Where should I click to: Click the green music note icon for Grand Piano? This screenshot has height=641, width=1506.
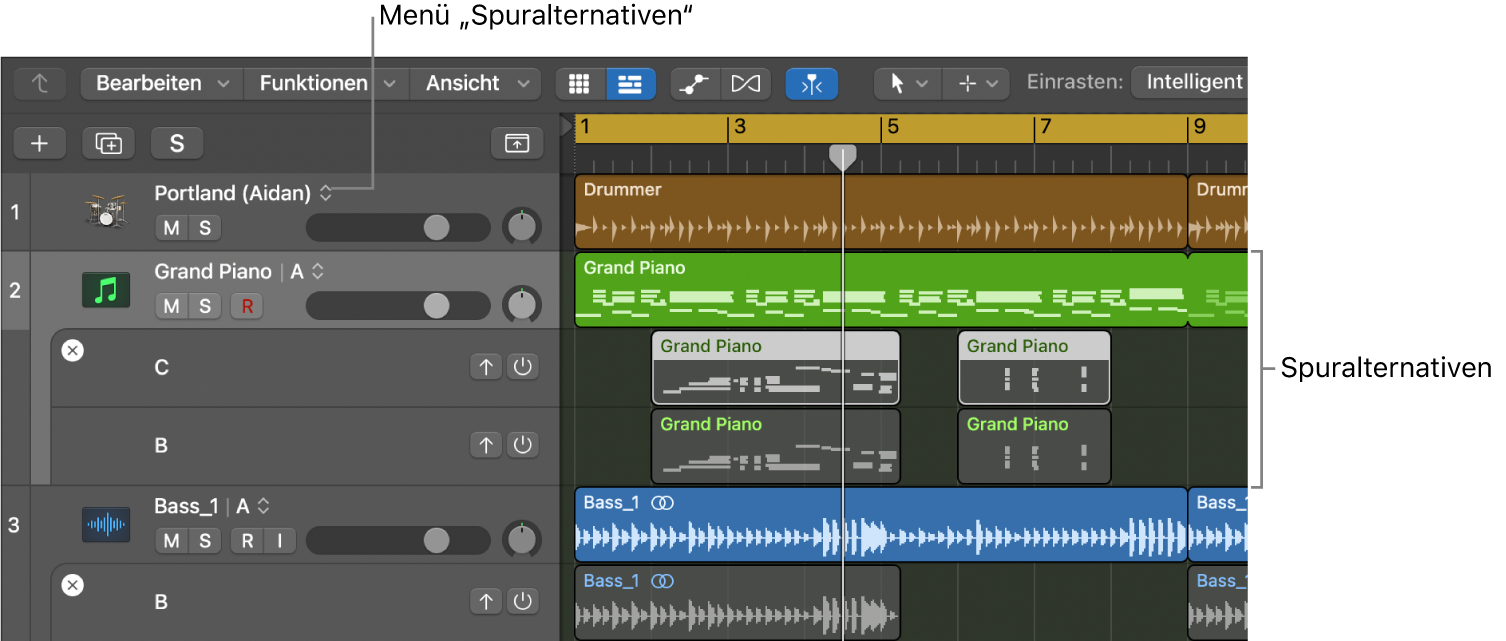coord(106,290)
